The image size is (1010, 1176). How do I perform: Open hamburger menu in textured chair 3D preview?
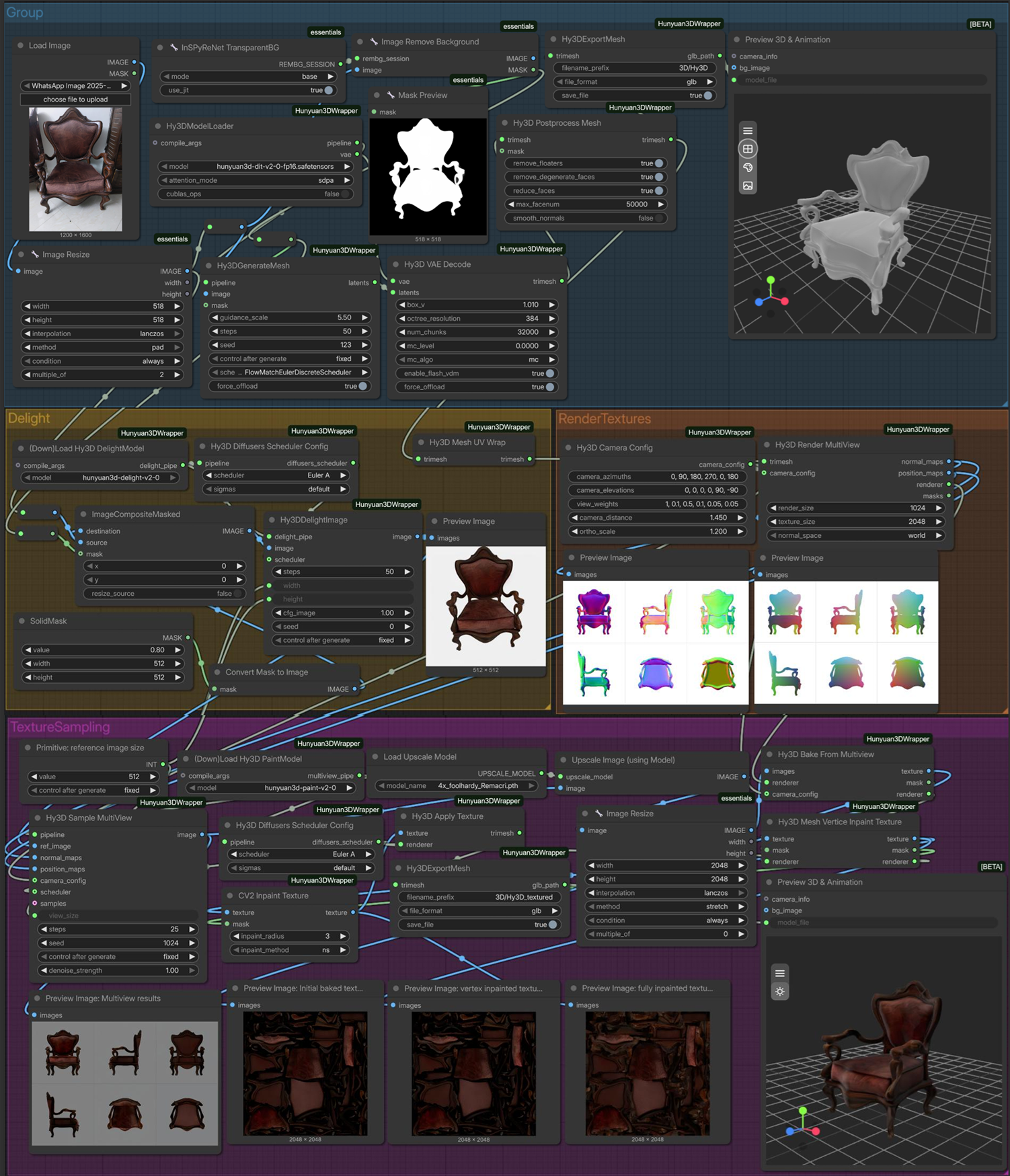(779, 973)
